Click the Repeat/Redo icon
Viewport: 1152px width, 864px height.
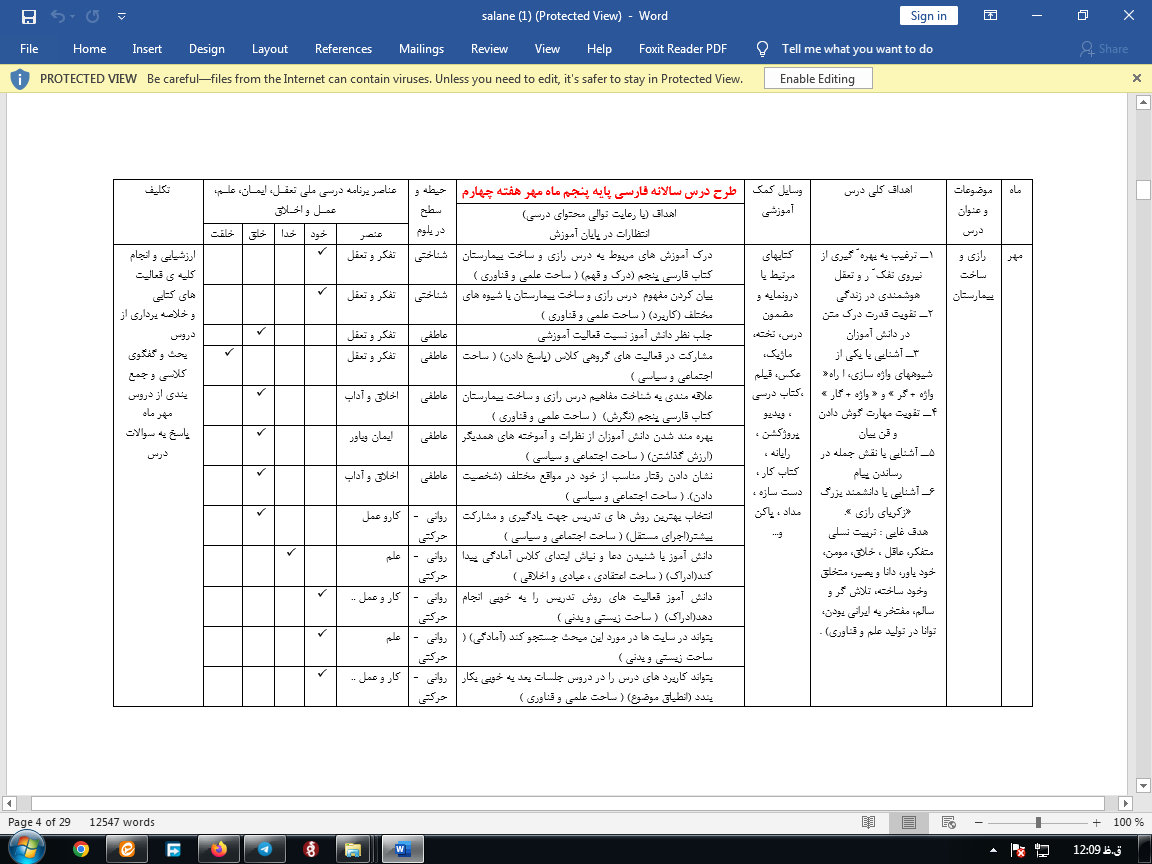[93, 16]
